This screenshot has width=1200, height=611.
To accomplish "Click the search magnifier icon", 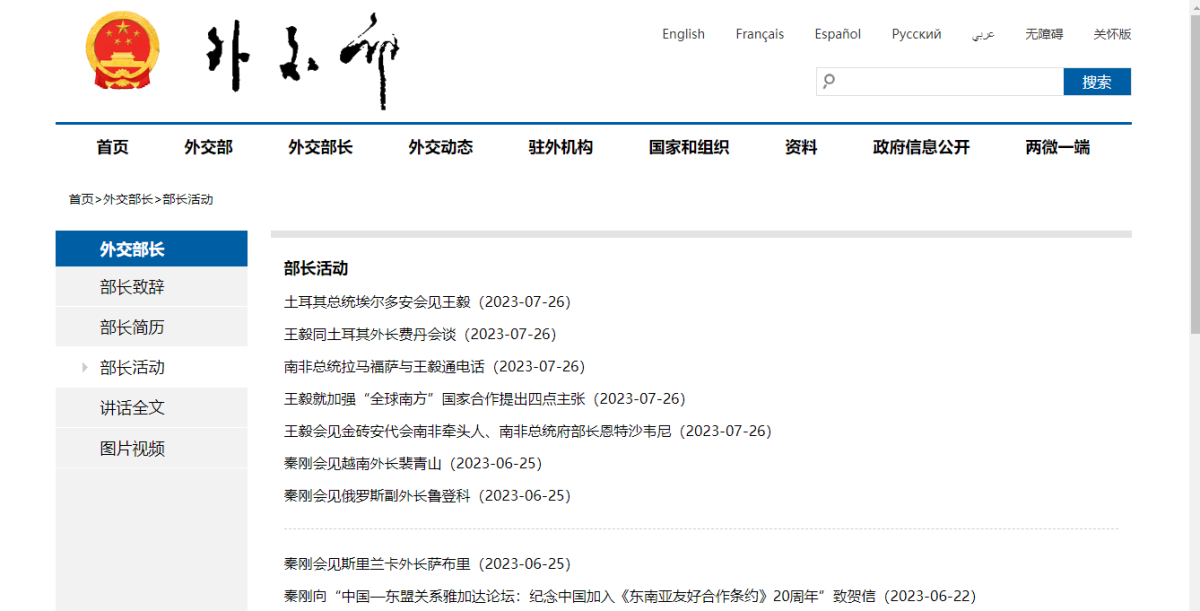I will tap(829, 82).
